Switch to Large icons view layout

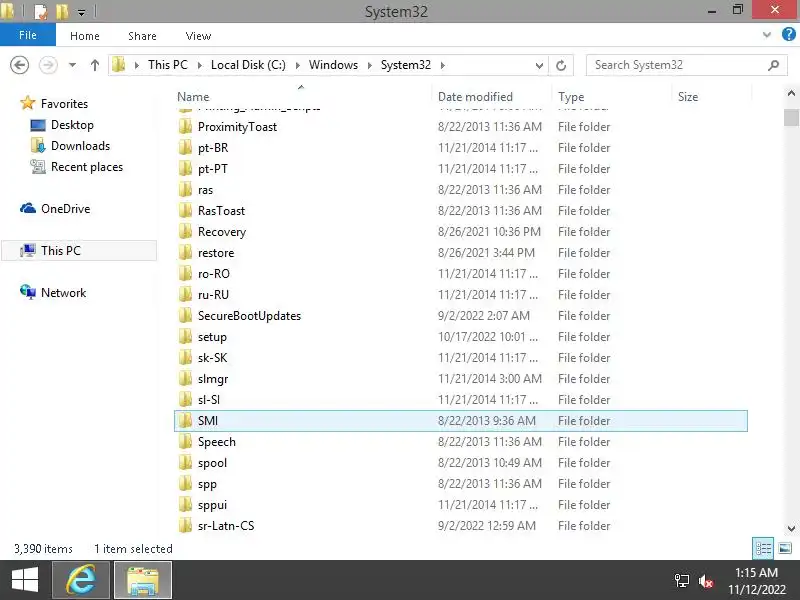(785, 548)
